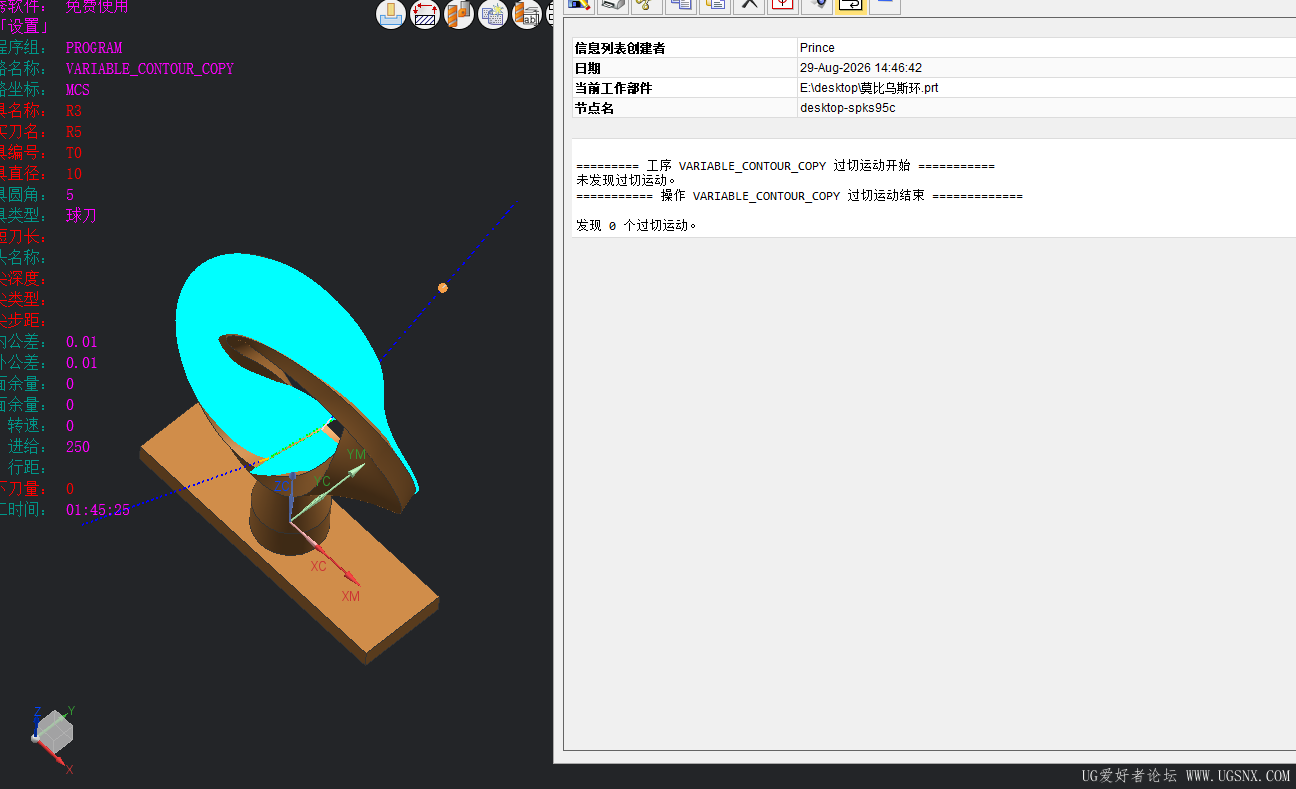The width and height of the screenshot is (1296, 789).
Task: Click the red 'R3' value
Action: [x=74, y=111]
